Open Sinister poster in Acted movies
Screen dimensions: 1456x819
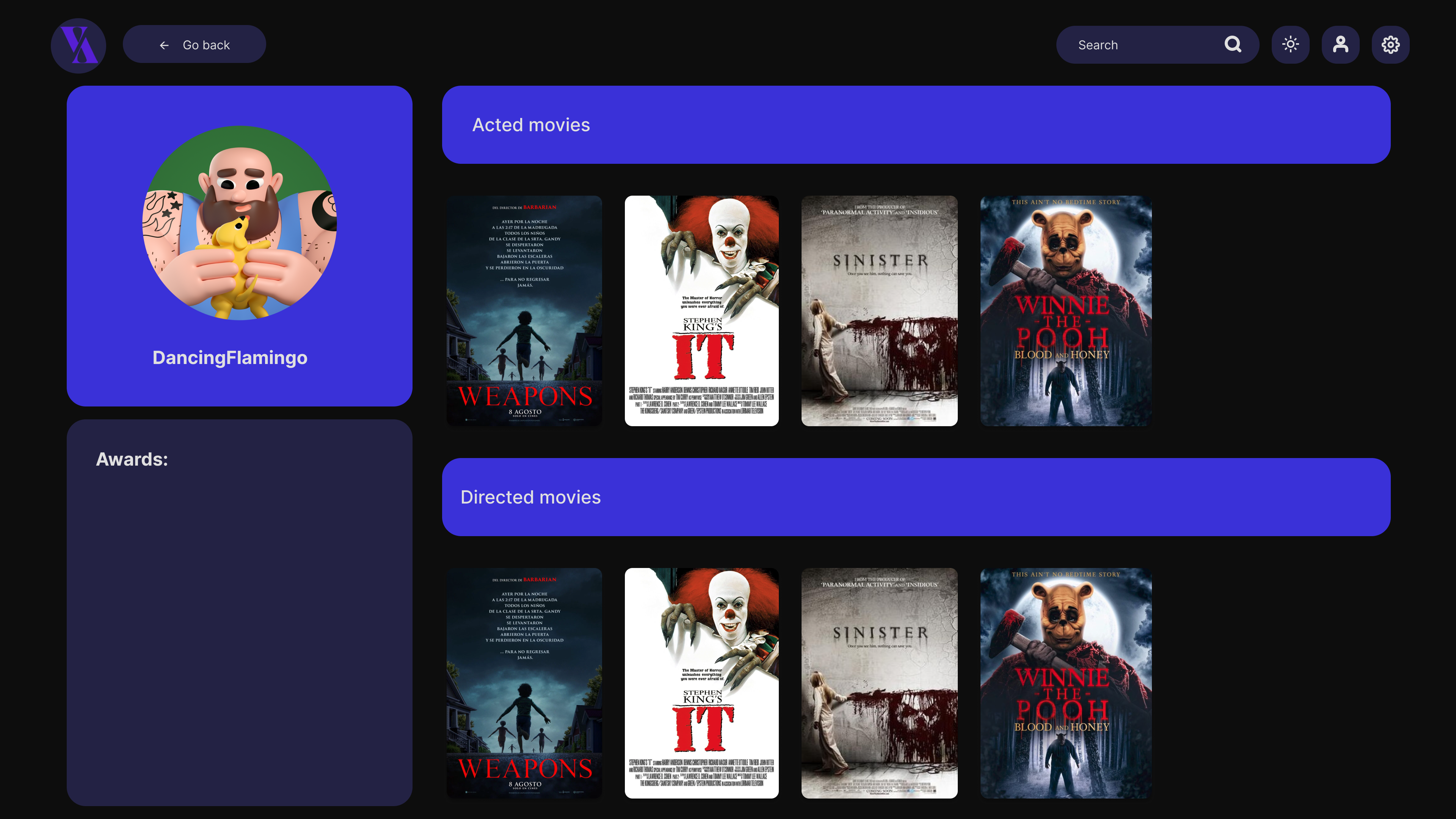click(x=879, y=311)
